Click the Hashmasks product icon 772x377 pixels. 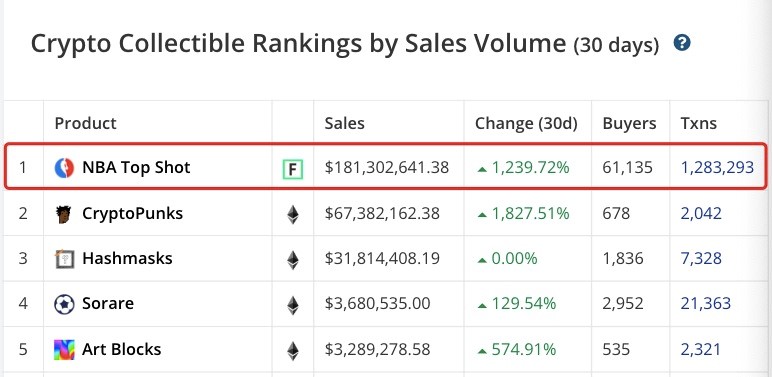[64, 259]
